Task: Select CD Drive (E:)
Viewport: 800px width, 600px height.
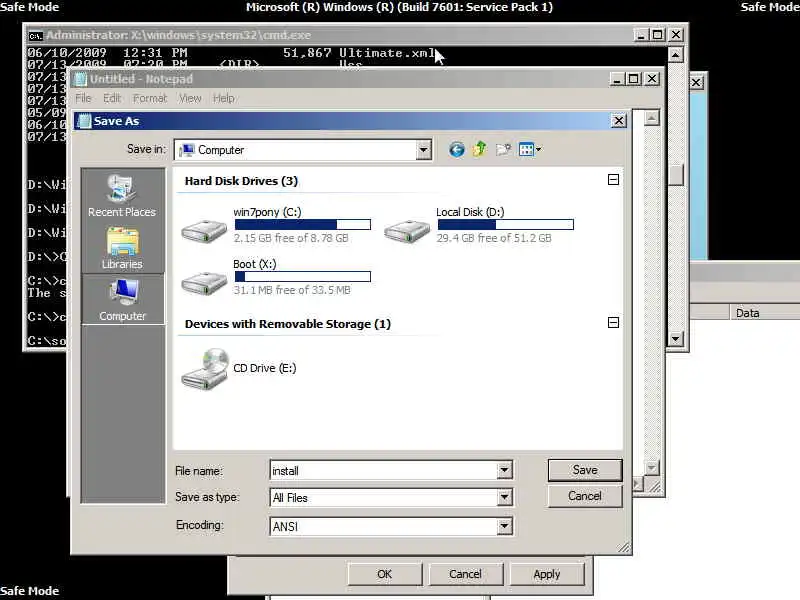Action: (239, 368)
